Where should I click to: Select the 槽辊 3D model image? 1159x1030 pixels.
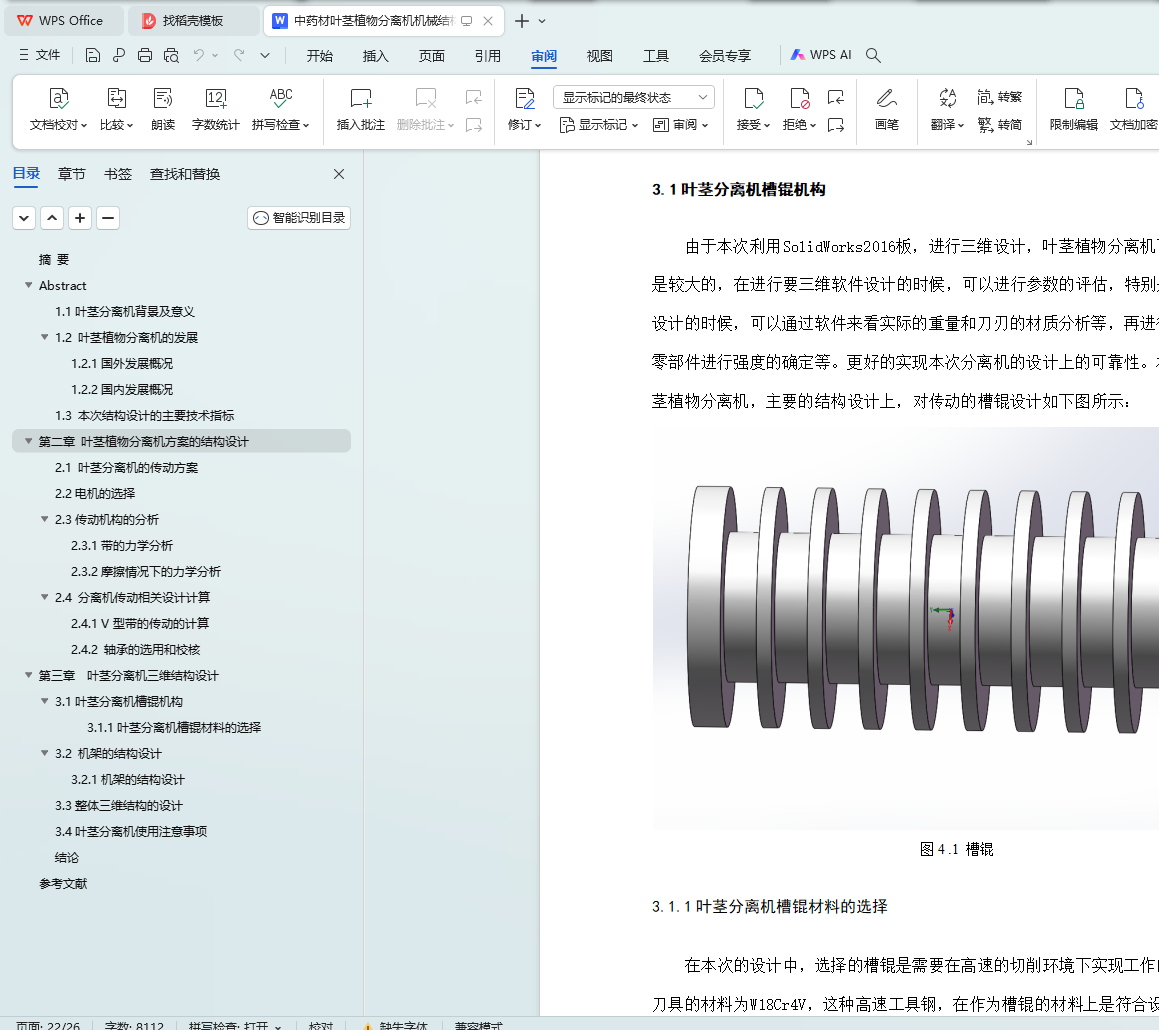click(906, 628)
